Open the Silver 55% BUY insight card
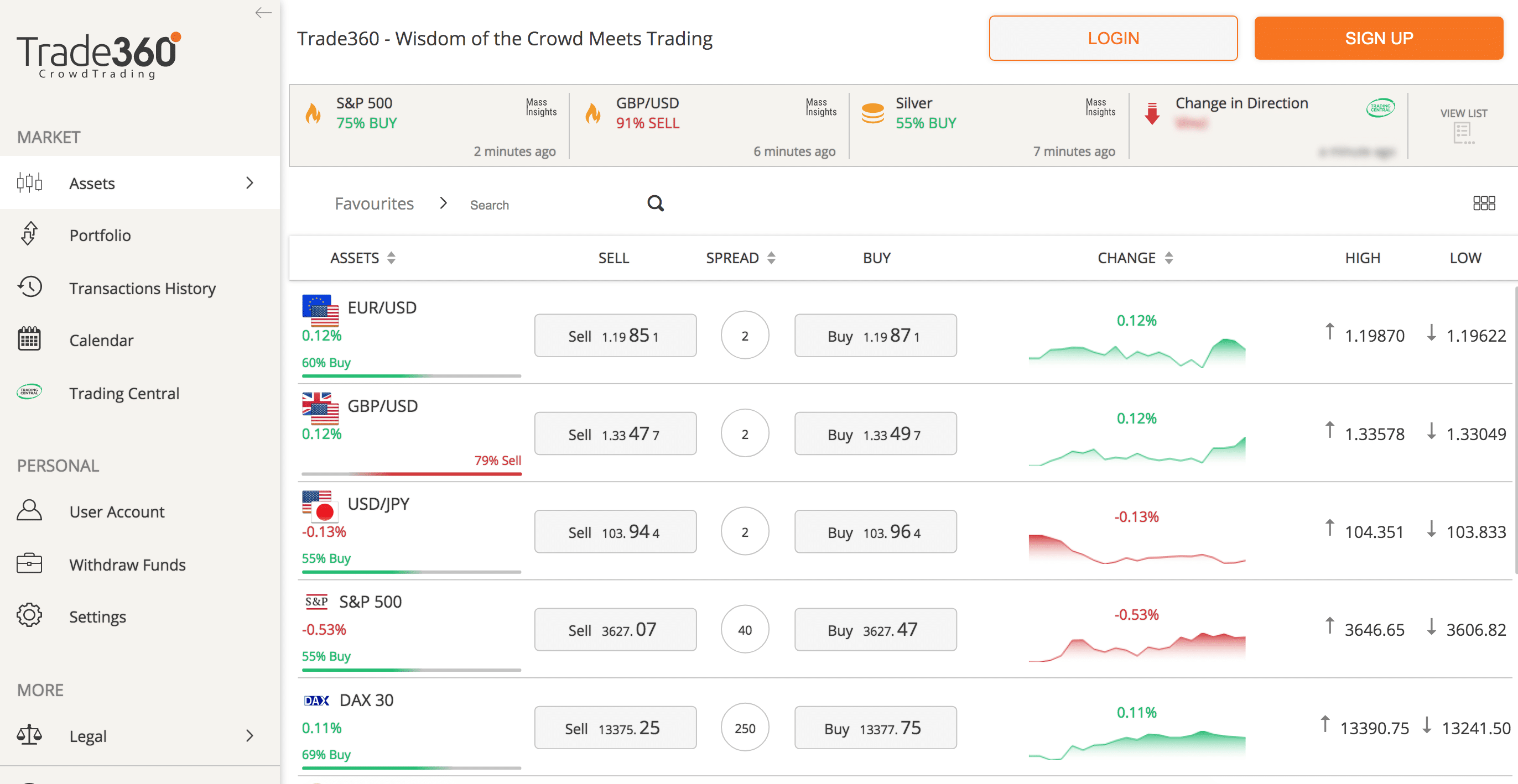1518x784 pixels. pos(989,126)
